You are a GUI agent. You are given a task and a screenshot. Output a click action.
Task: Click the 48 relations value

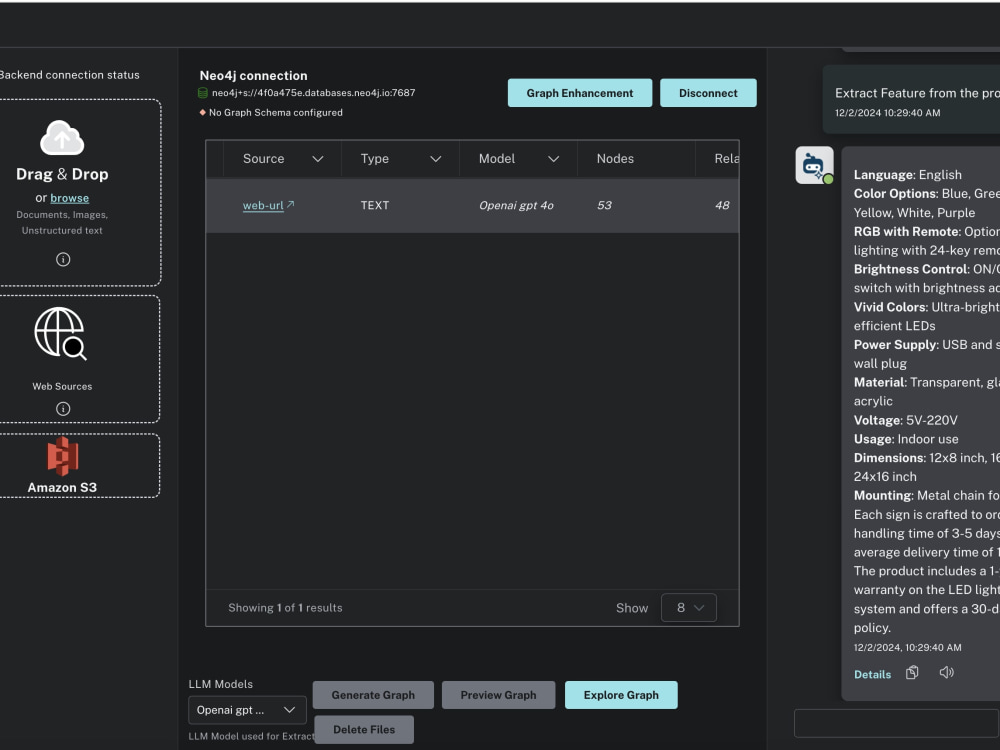point(722,205)
